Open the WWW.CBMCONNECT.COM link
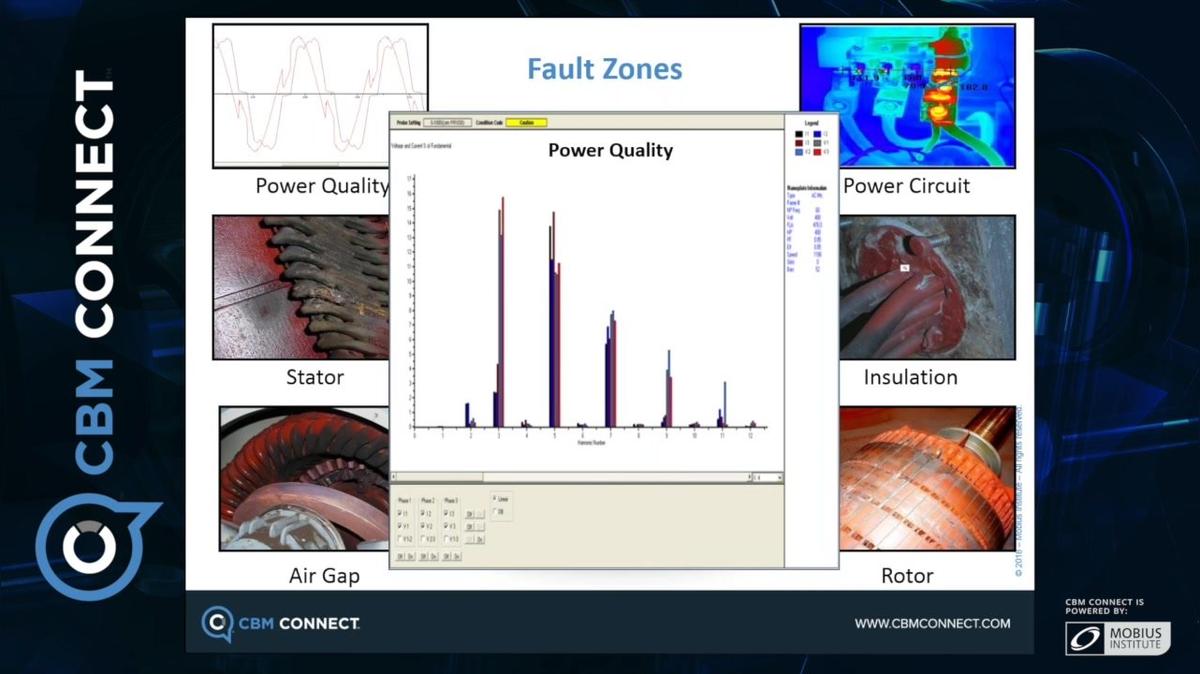Viewport: 1200px width, 674px height. tap(932, 623)
